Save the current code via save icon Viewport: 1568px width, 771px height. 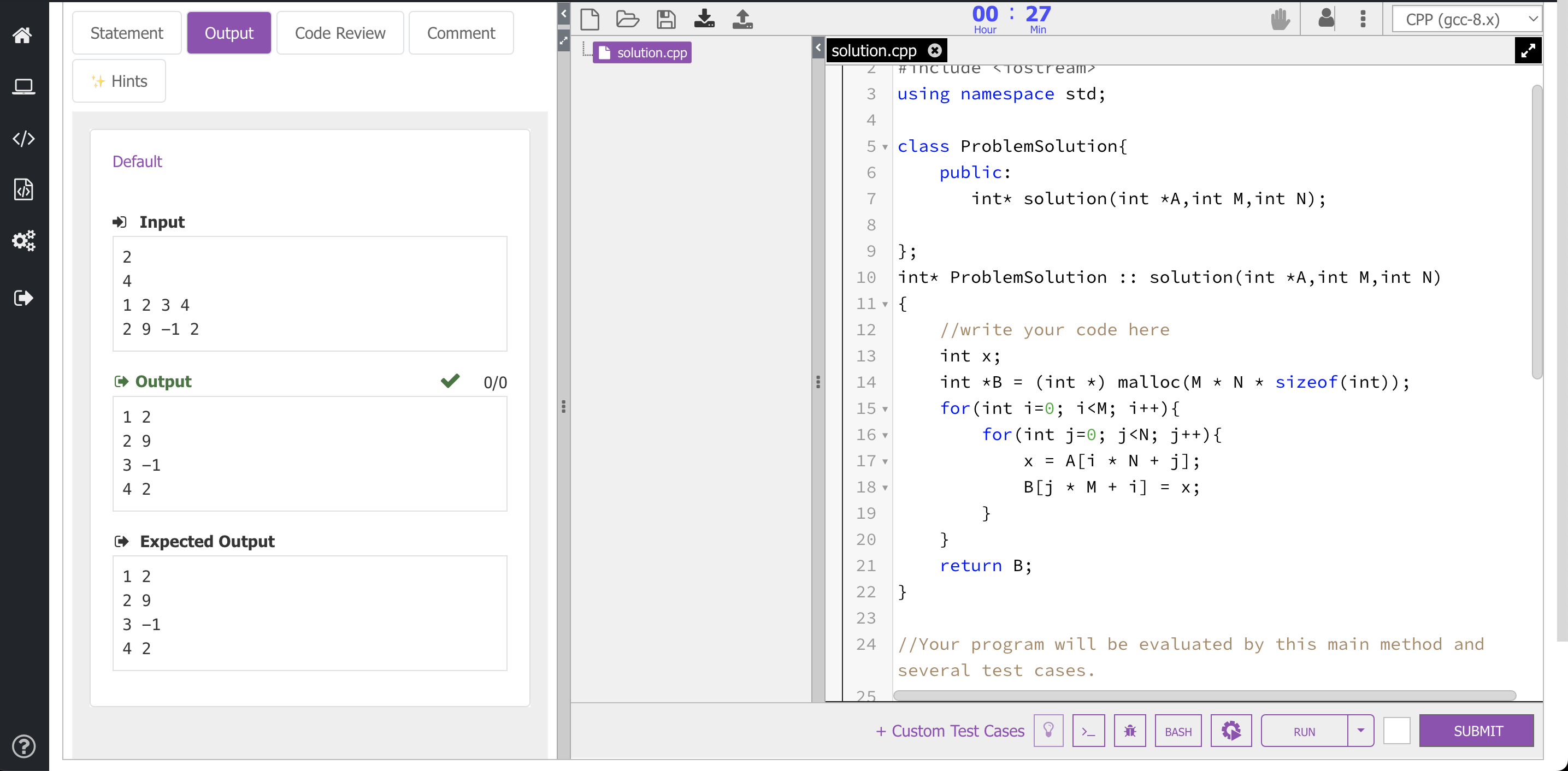tap(666, 19)
